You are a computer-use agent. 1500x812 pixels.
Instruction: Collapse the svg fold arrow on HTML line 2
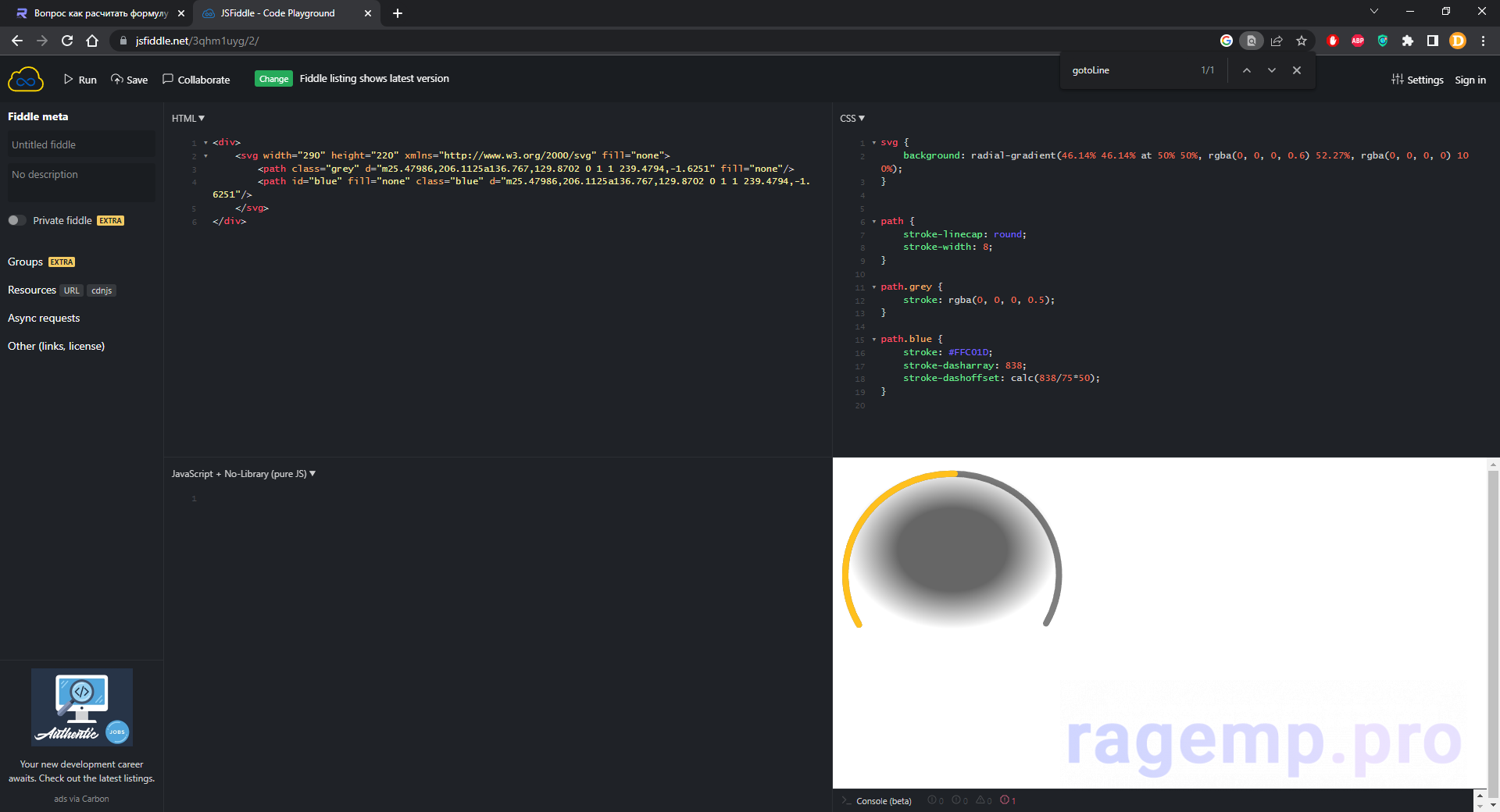[205, 156]
